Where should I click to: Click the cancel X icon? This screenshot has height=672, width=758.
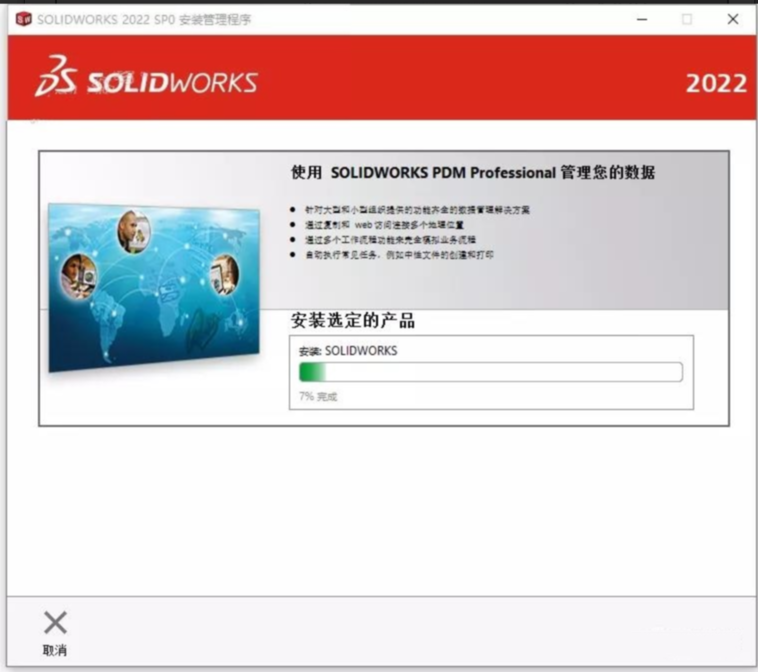[x=55, y=623]
